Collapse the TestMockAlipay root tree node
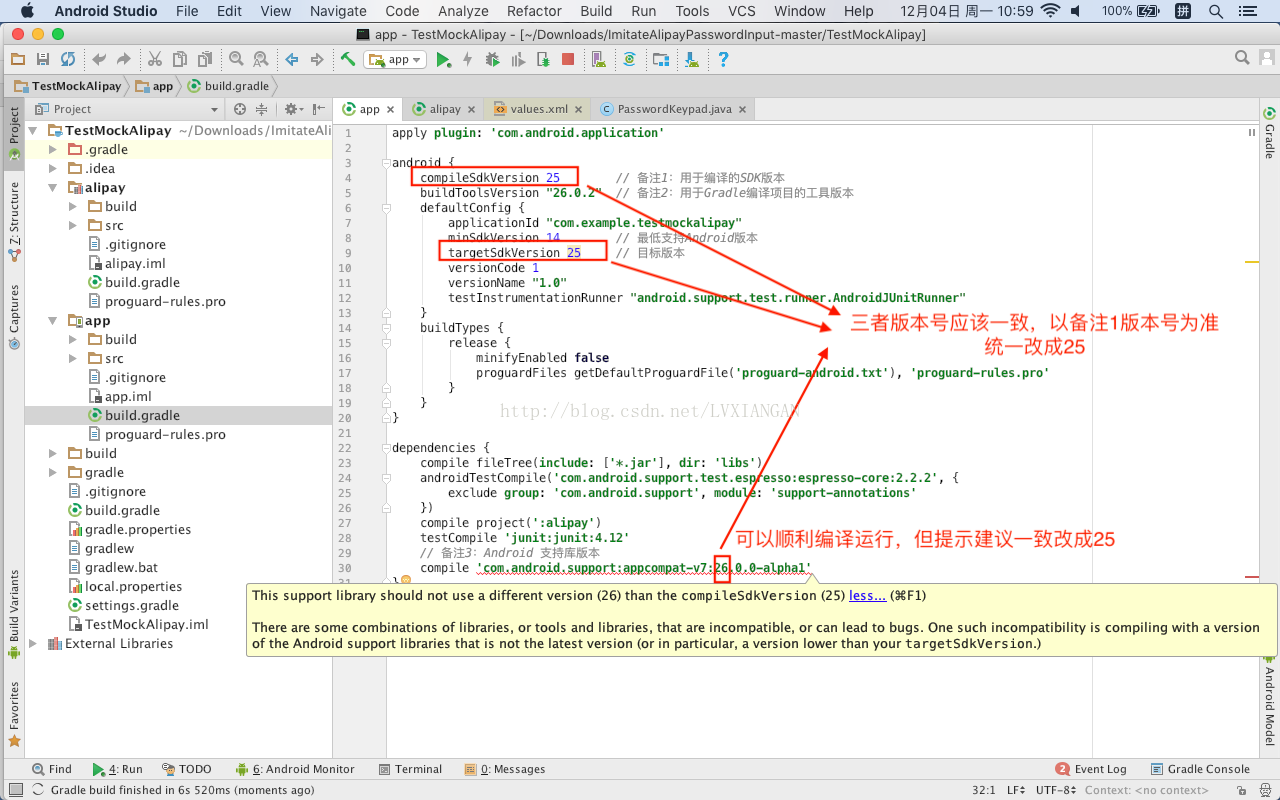This screenshot has width=1280, height=800. (33, 131)
